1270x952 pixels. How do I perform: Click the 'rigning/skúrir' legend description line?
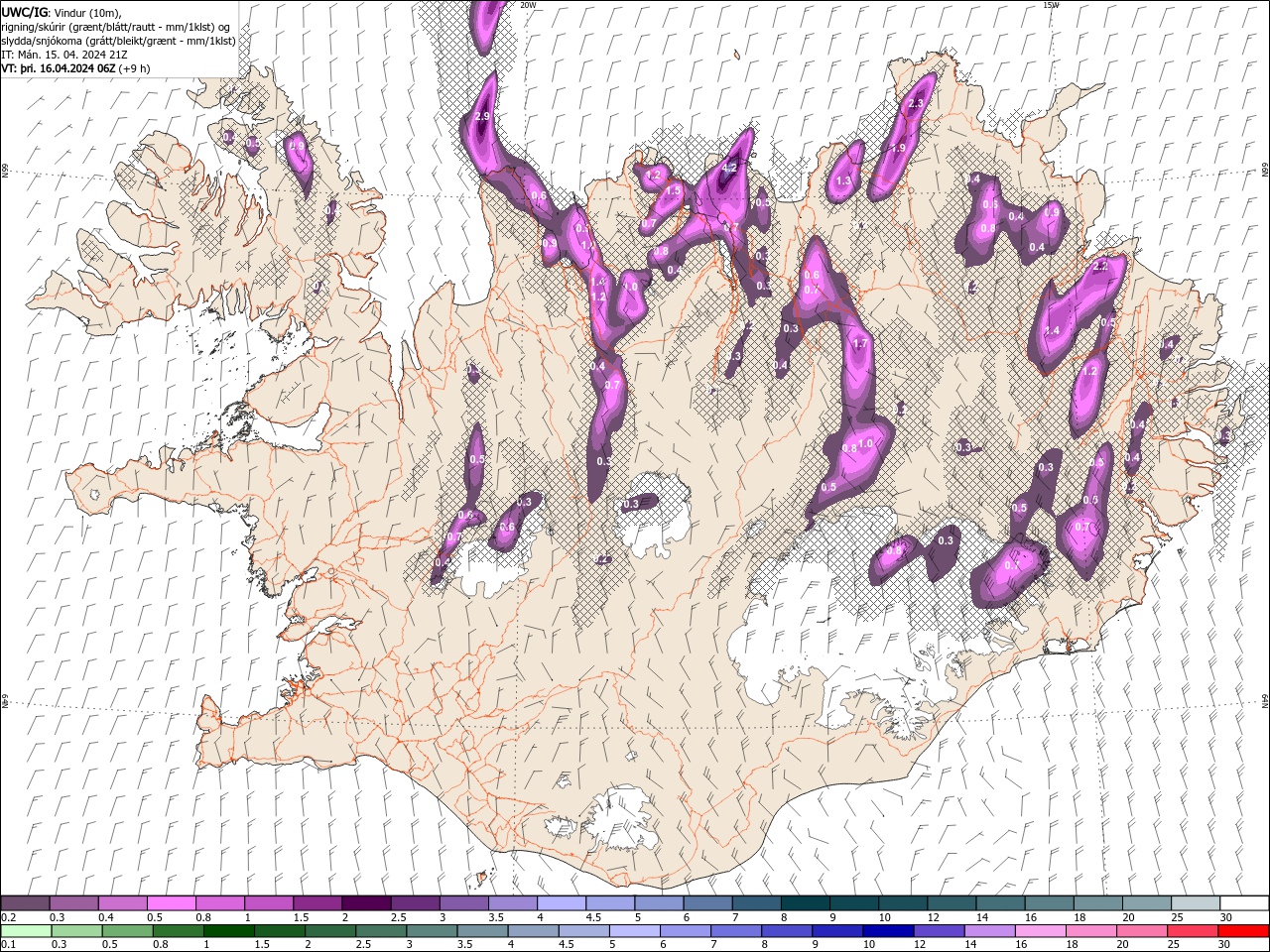pos(118,27)
